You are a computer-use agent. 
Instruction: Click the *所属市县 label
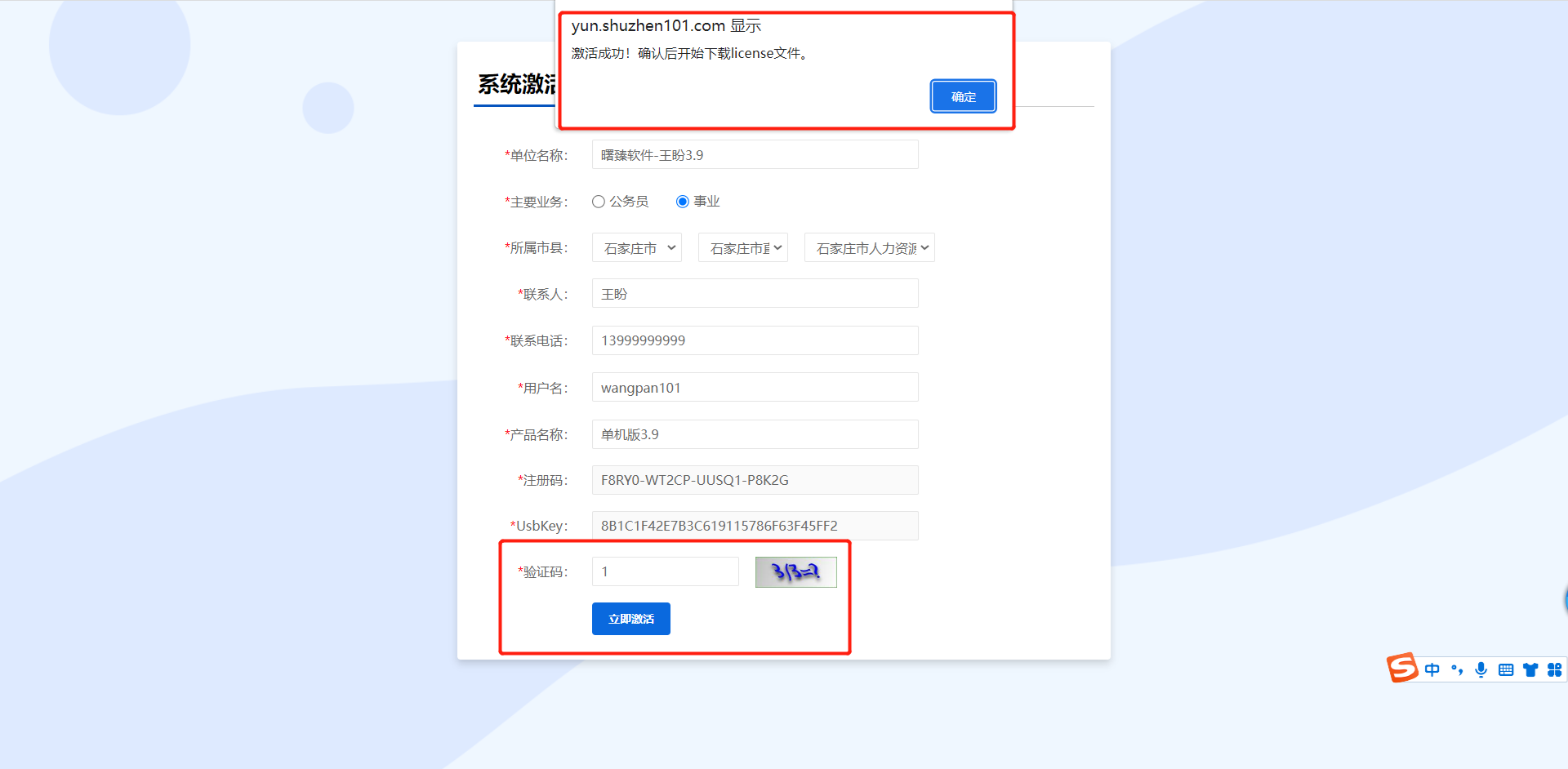(x=536, y=247)
